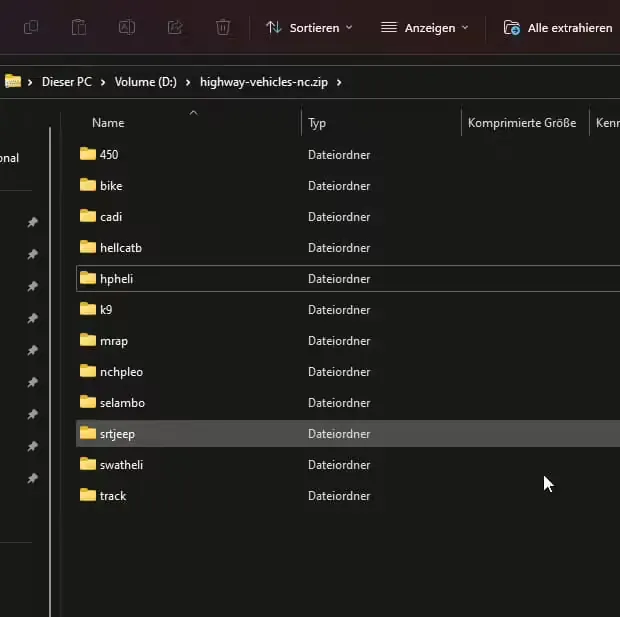
Task: Navigate to Dieser PC breadcrumb
Action: [67, 82]
